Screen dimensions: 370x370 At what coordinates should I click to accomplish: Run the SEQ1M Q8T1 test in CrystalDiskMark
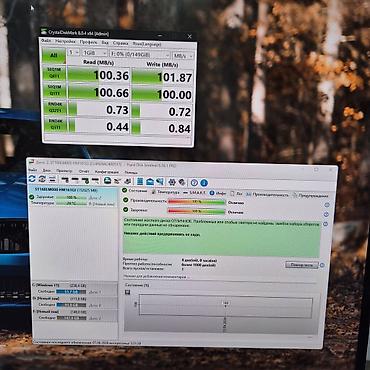54,73
